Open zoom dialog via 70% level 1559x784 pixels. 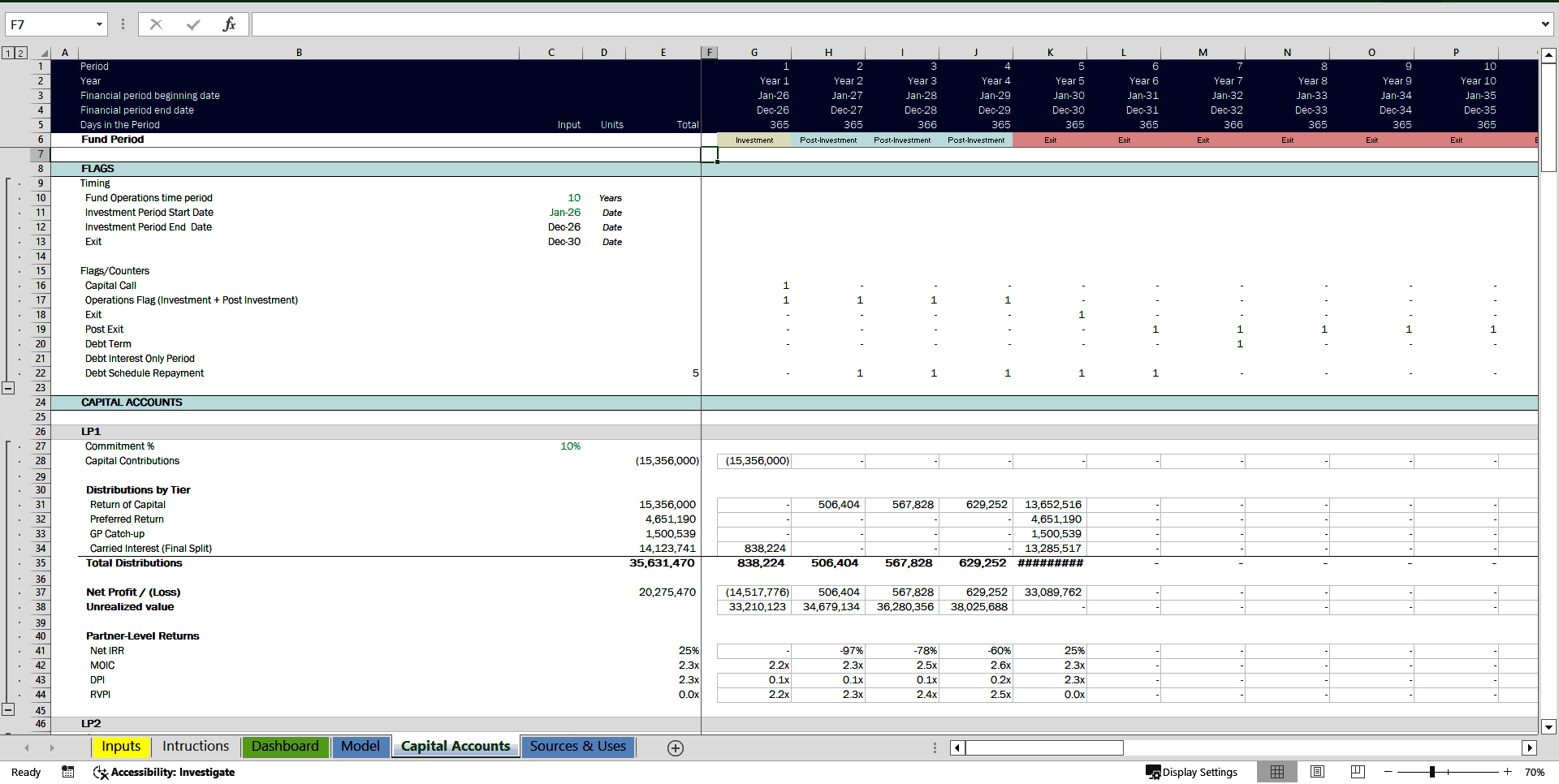pos(1534,772)
